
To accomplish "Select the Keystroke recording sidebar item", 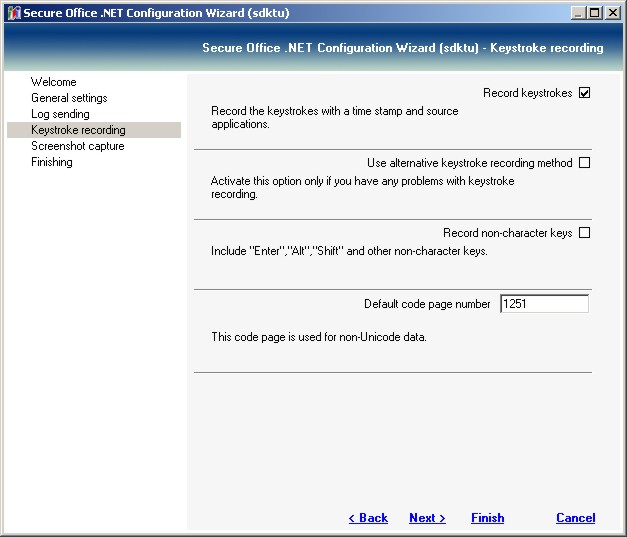I will 78,130.
